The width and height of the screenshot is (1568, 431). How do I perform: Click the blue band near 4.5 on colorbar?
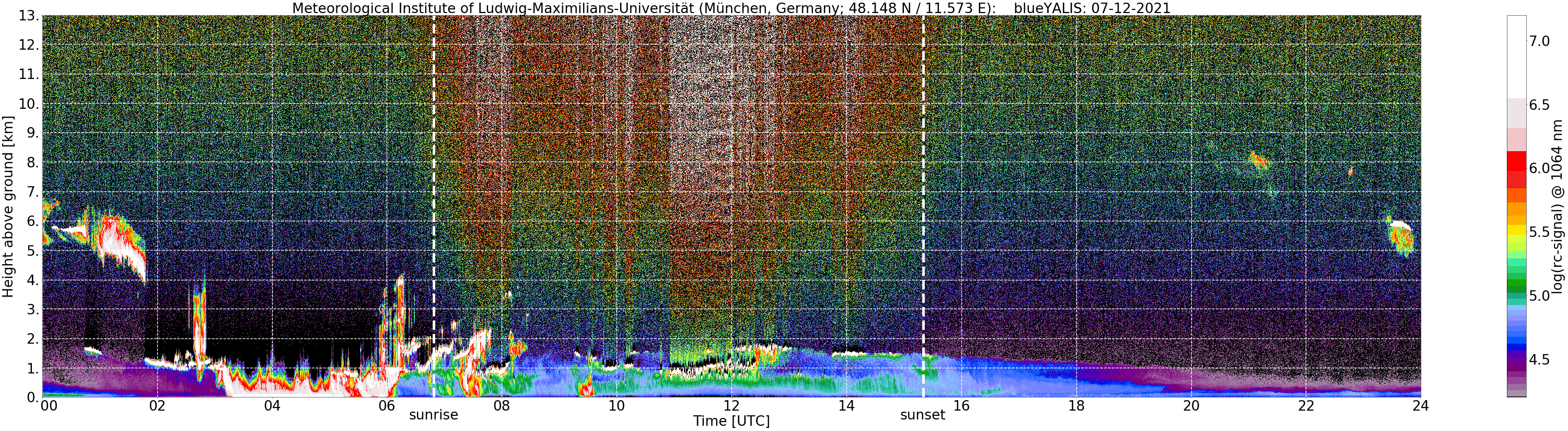coord(1516,347)
